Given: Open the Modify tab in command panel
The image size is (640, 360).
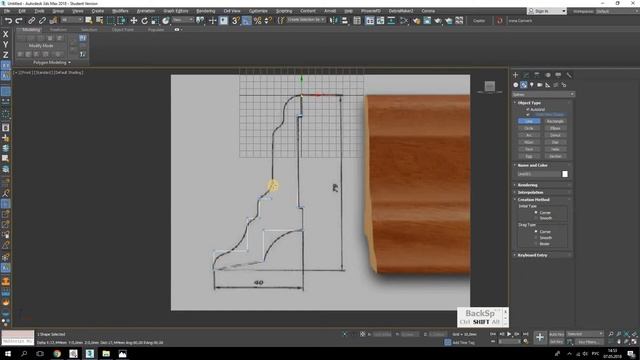Looking at the screenshot, I should [526, 75].
